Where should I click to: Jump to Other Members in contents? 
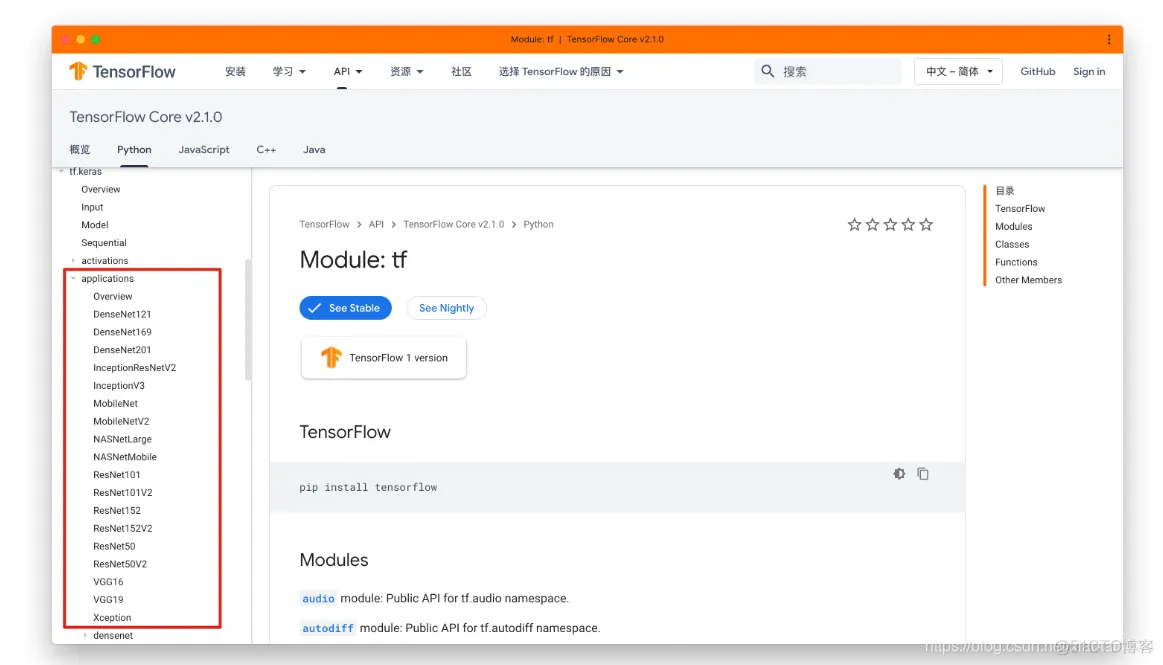[x=1029, y=280]
